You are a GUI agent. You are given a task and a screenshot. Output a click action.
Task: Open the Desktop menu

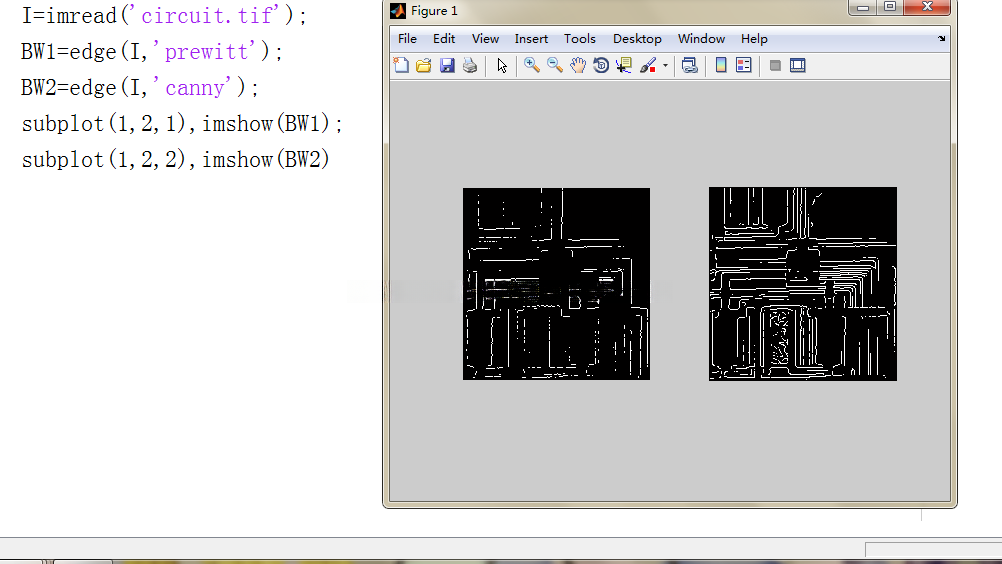pos(637,38)
